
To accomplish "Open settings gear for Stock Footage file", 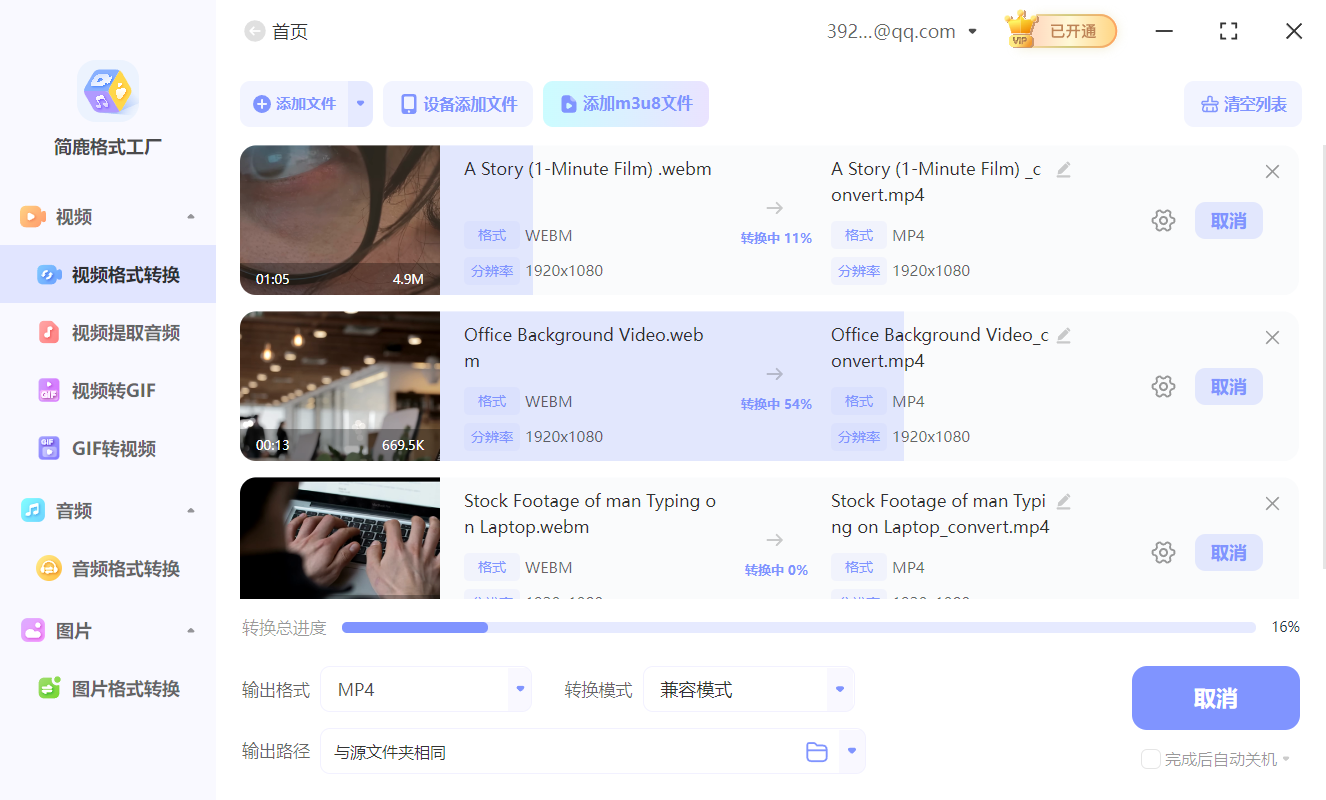I will coord(1163,552).
